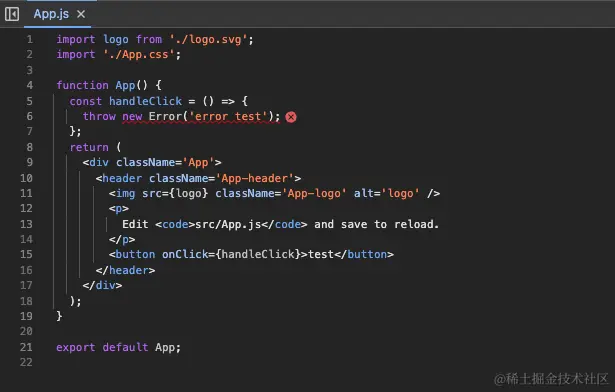Click line number 4 in the gutter

tap(29, 85)
